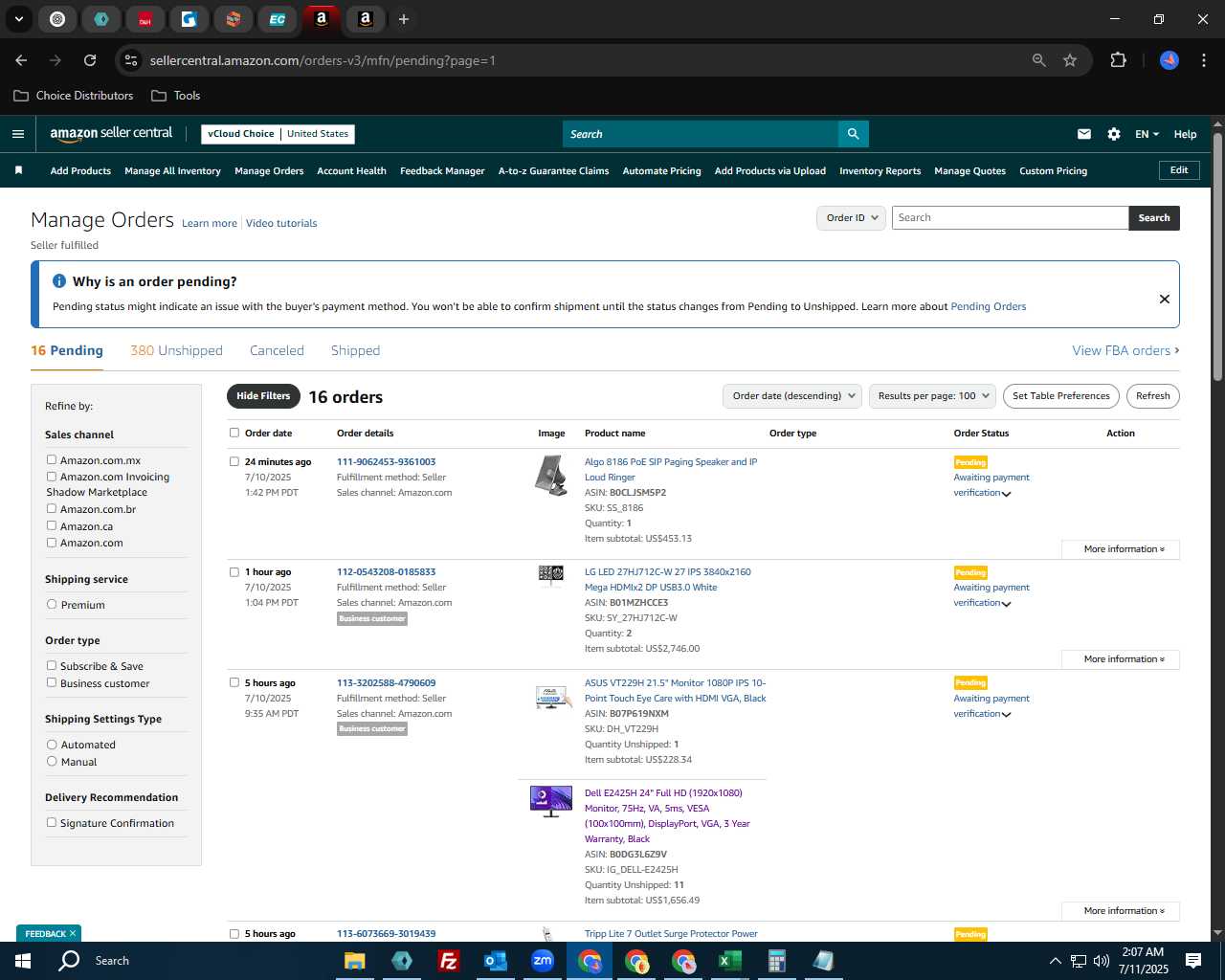Open Manage All Inventory menu item

tap(172, 171)
